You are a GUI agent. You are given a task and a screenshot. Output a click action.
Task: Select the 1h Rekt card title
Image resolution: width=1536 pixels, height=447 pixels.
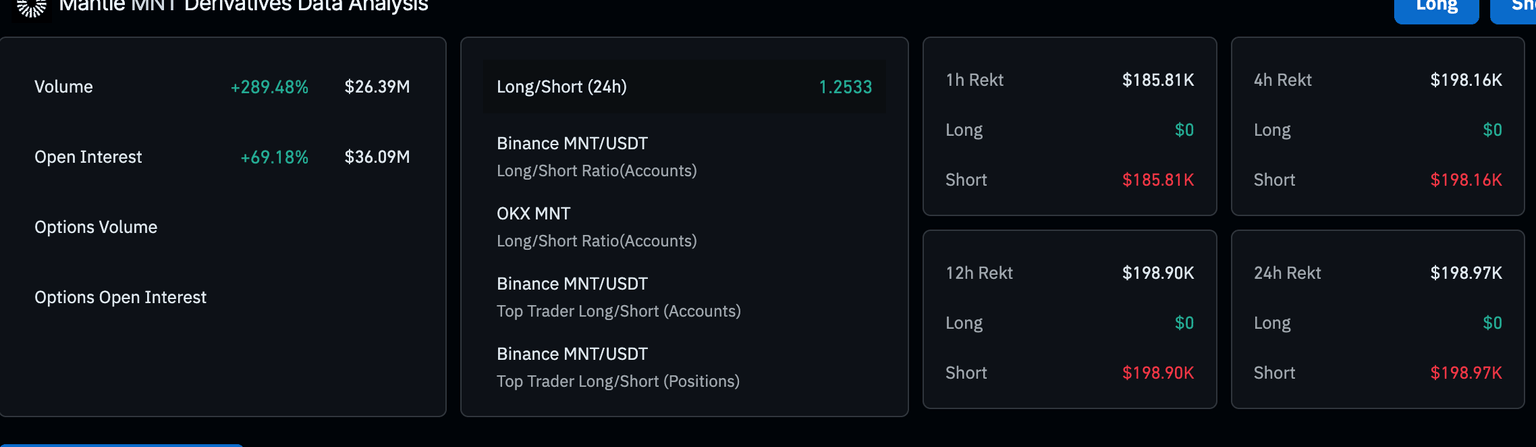click(974, 80)
